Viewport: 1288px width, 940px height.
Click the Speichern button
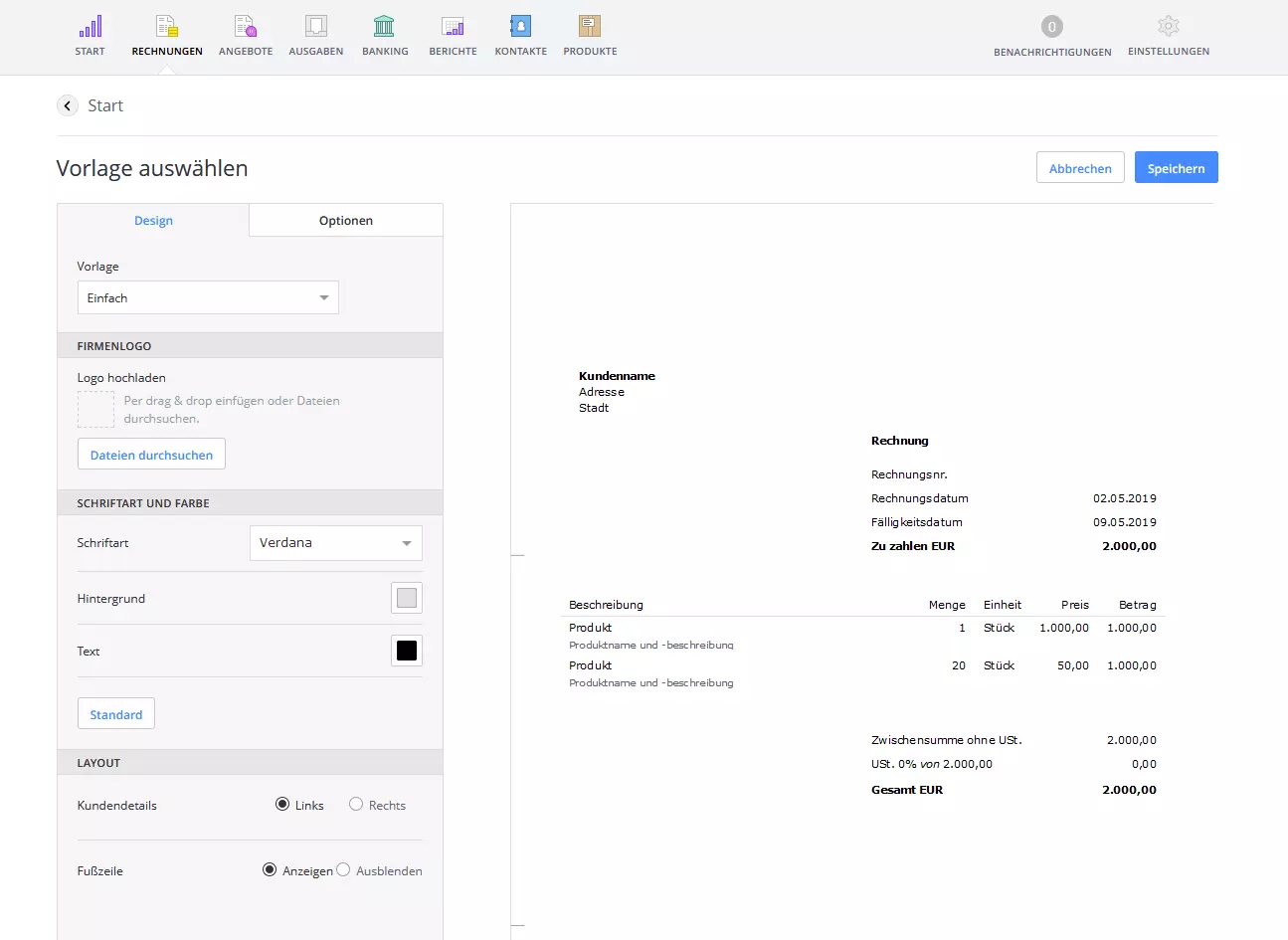(1176, 168)
